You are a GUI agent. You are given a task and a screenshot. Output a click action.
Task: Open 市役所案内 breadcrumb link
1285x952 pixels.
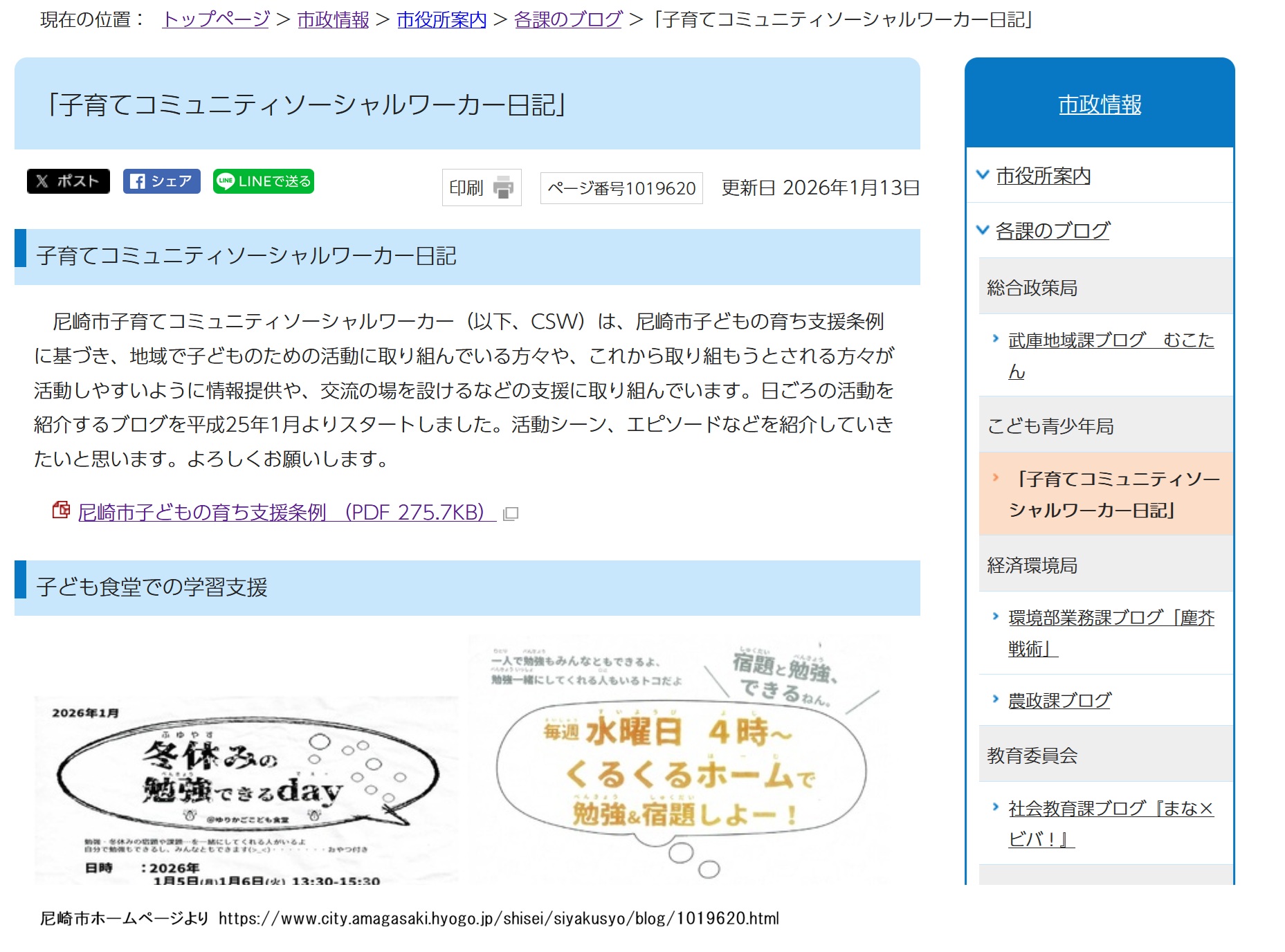coord(441,19)
